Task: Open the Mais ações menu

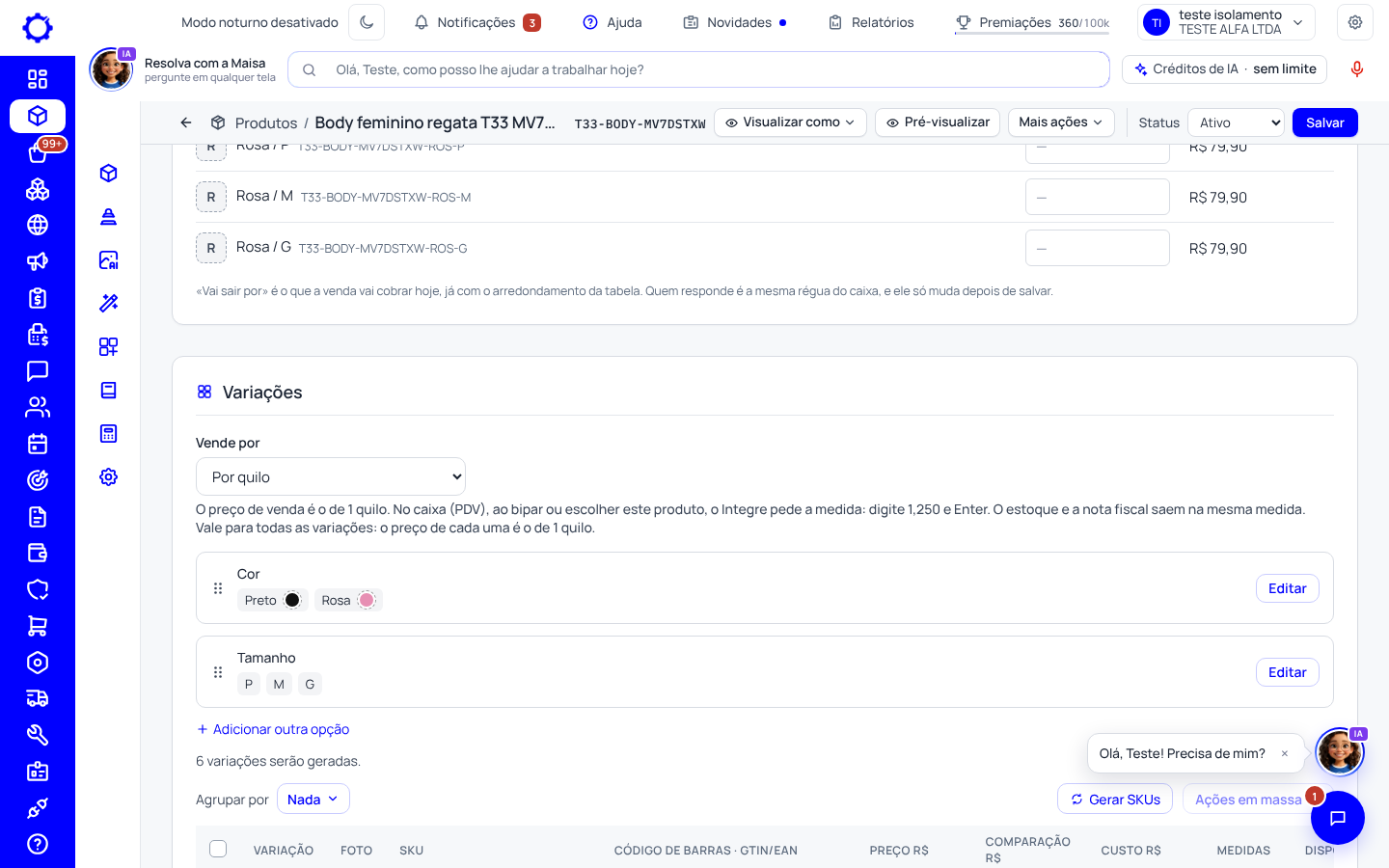Action: [x=1061, y=122]
